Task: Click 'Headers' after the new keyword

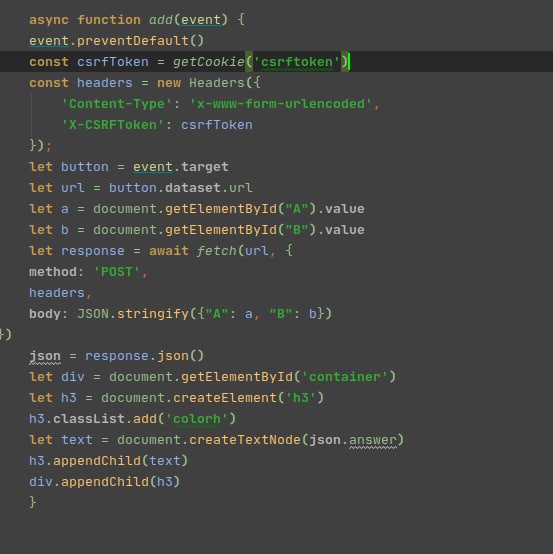Action: point(217,83)
